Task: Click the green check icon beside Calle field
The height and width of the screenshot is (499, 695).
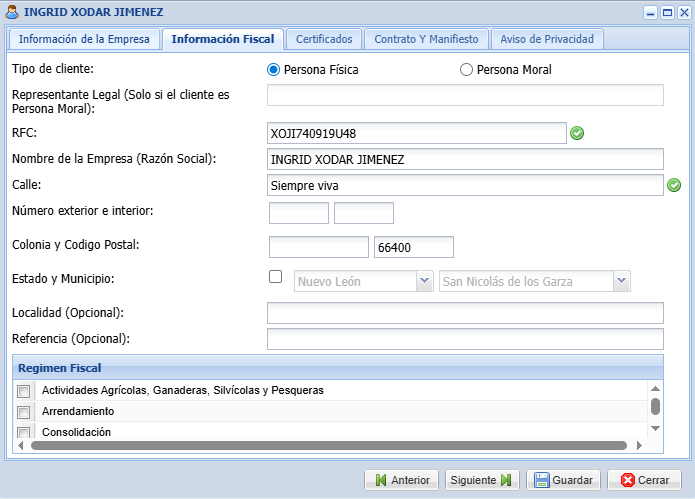Action: point(674,185)
